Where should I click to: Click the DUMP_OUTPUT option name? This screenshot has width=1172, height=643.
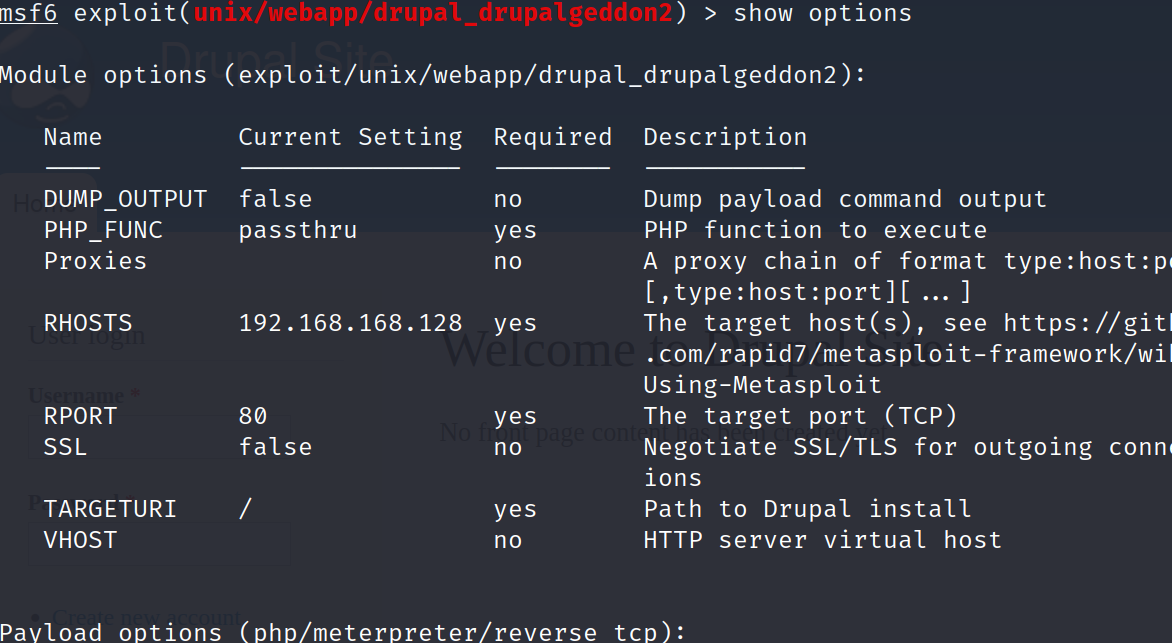coord(125,200)
